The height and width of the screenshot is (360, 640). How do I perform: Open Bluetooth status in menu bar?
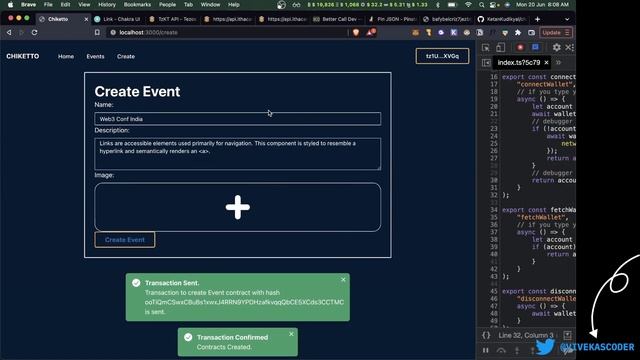(x=438, y=4)
